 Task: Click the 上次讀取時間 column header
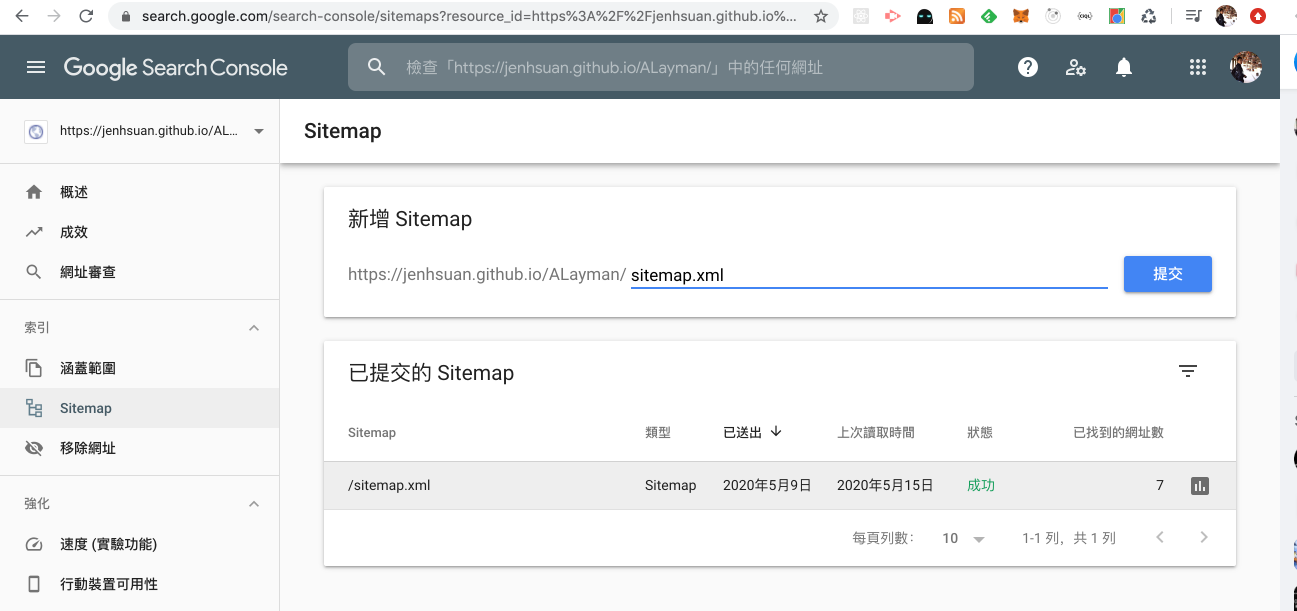point(876,433)
